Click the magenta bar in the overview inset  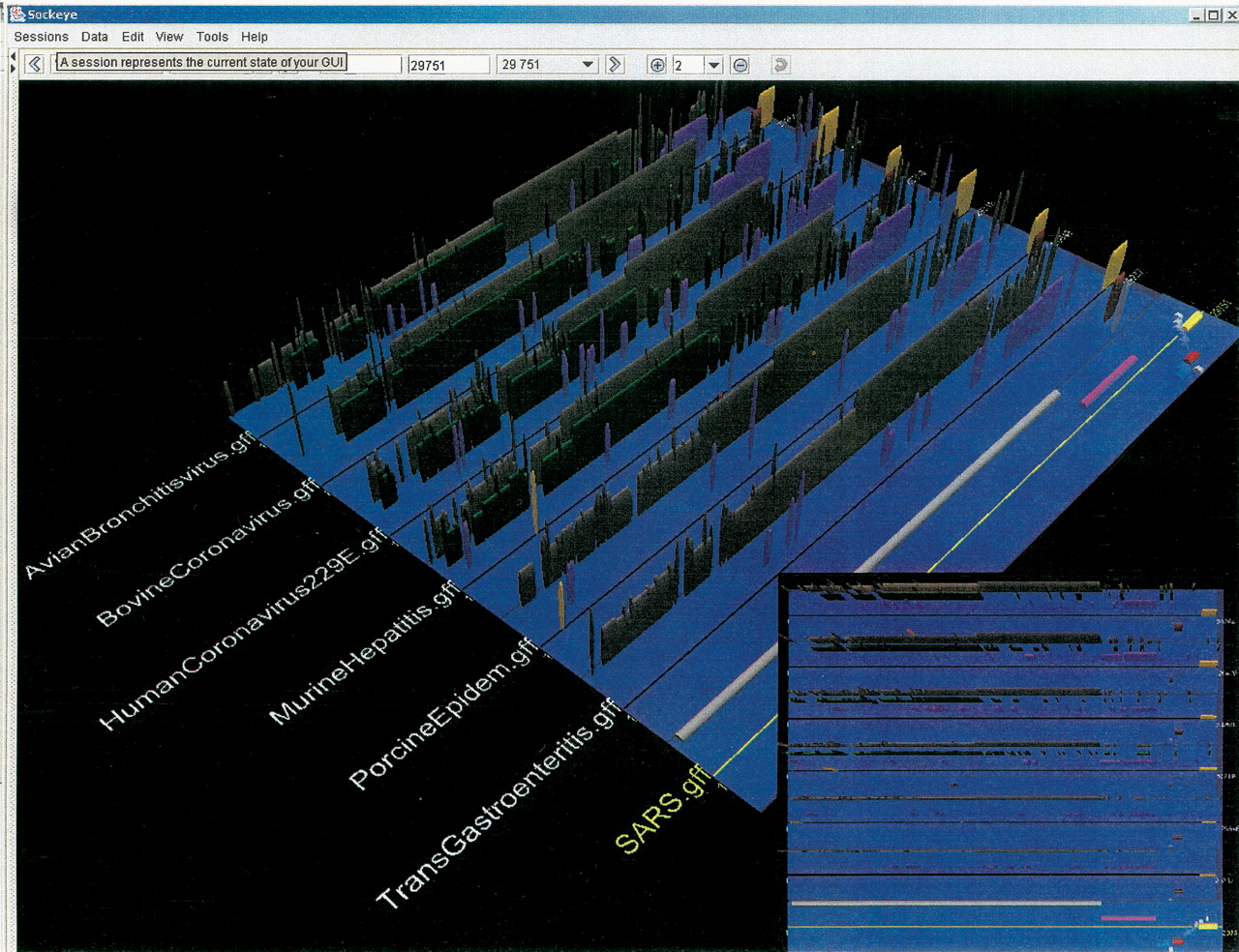(1129, 917)
